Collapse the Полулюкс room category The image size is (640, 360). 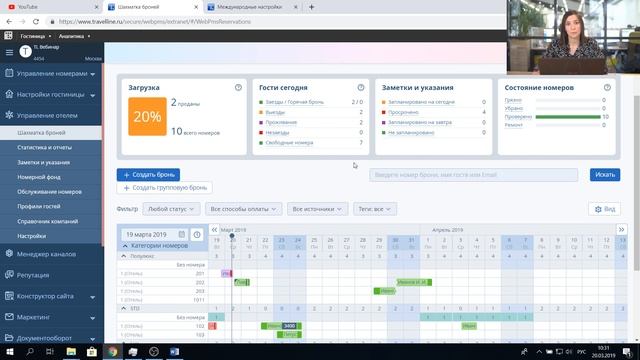pos(124,256)
